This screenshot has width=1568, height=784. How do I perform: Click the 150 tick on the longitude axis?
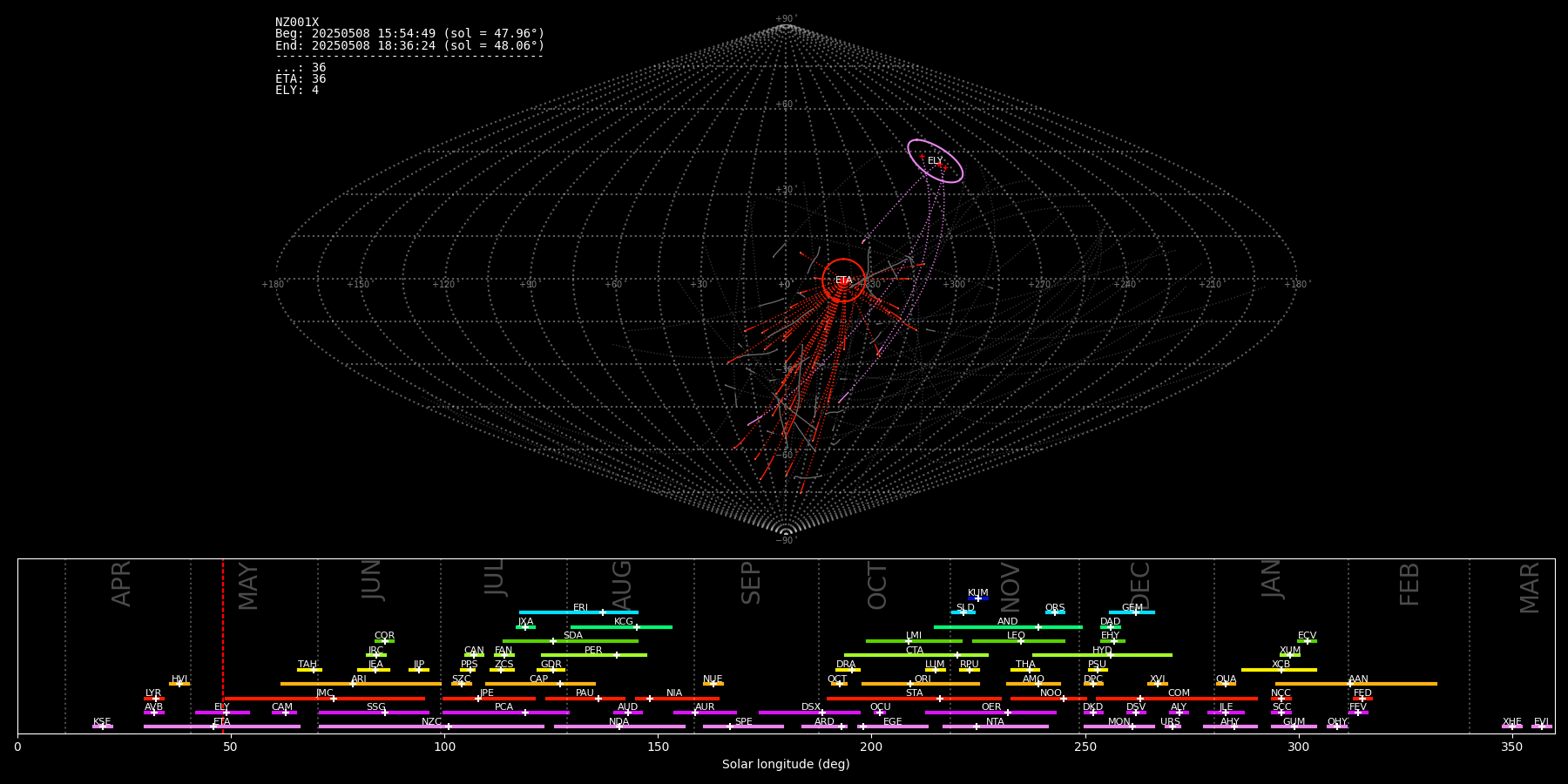click(x=658, y=746)
